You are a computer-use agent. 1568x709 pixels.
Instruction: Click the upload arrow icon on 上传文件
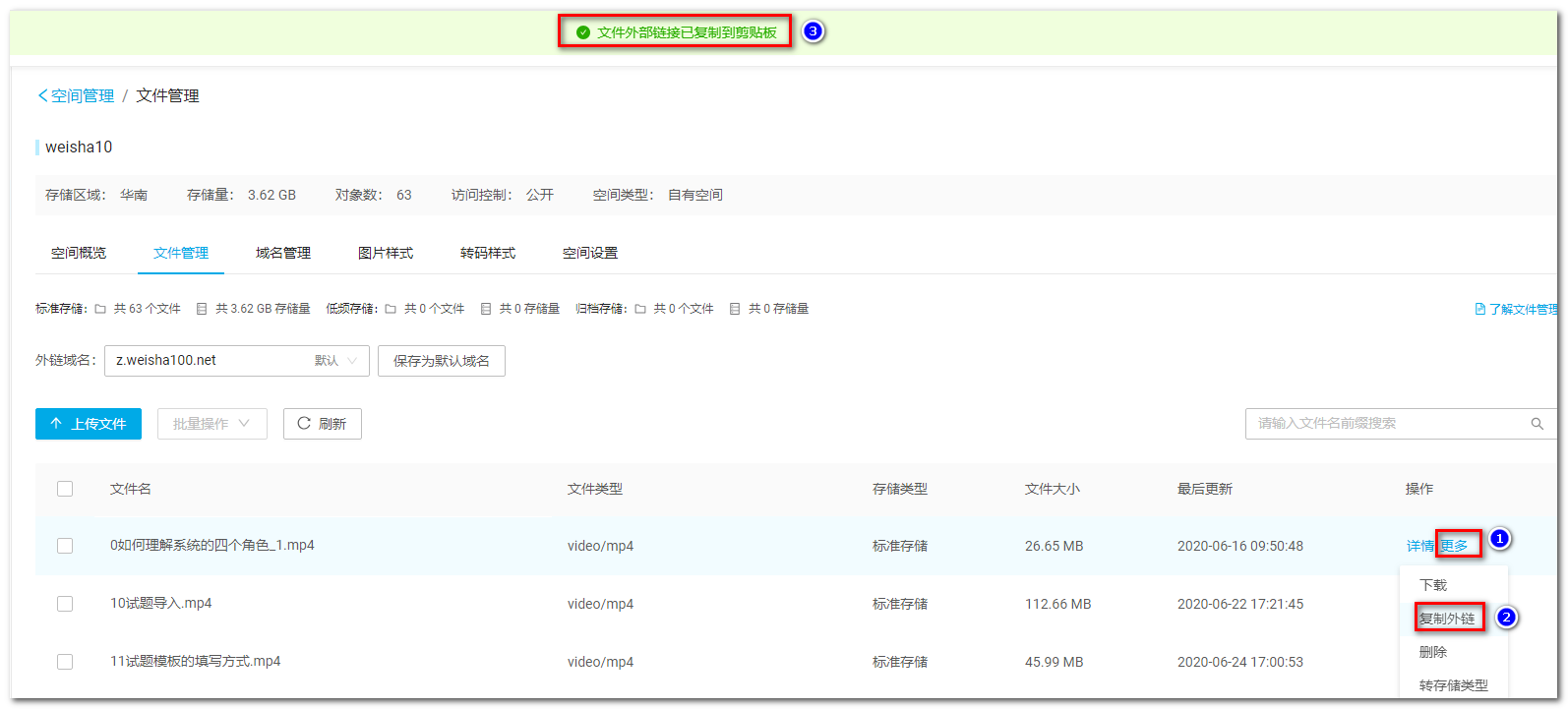click(x=56, y=424)
